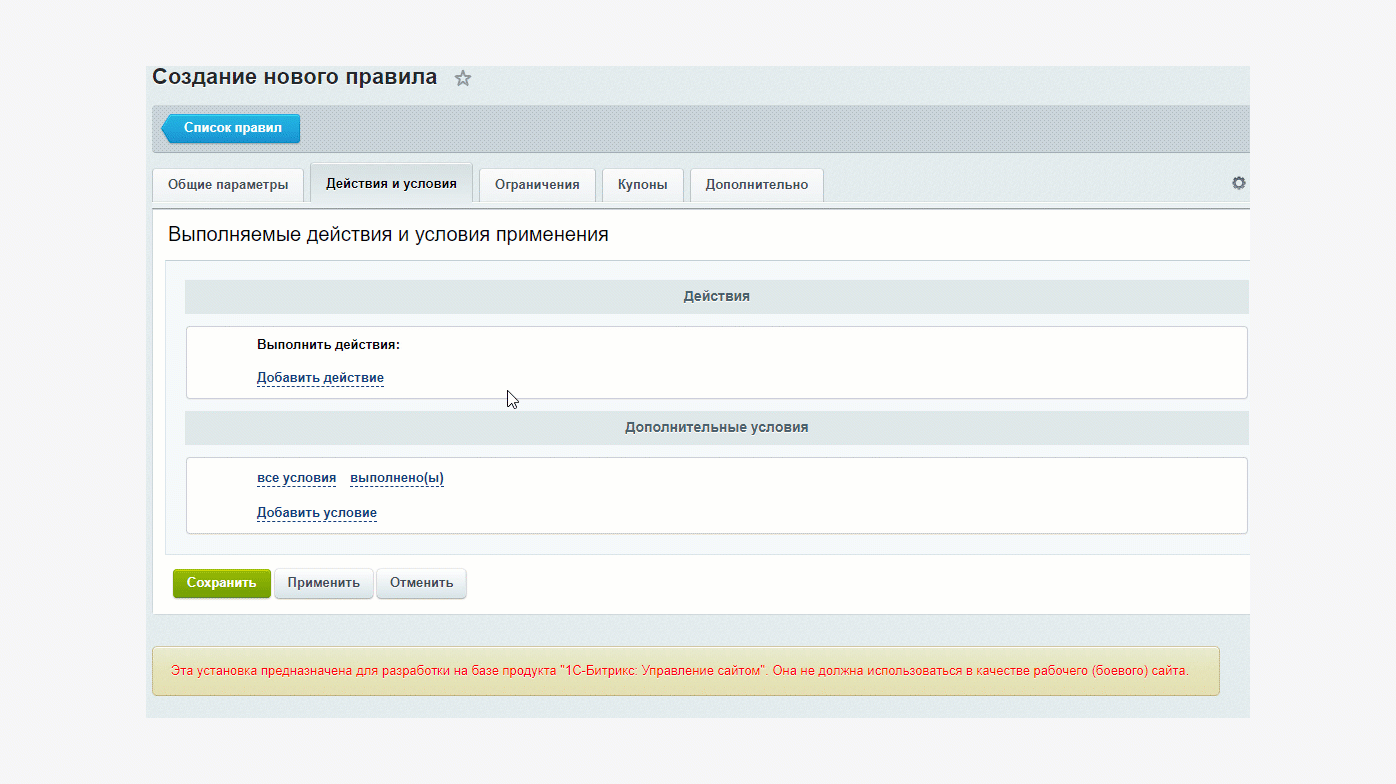Click the Создание нового правила page title
Image resolution: width=1396 pixels, height=784 pixels.
[x=294, y=77]
